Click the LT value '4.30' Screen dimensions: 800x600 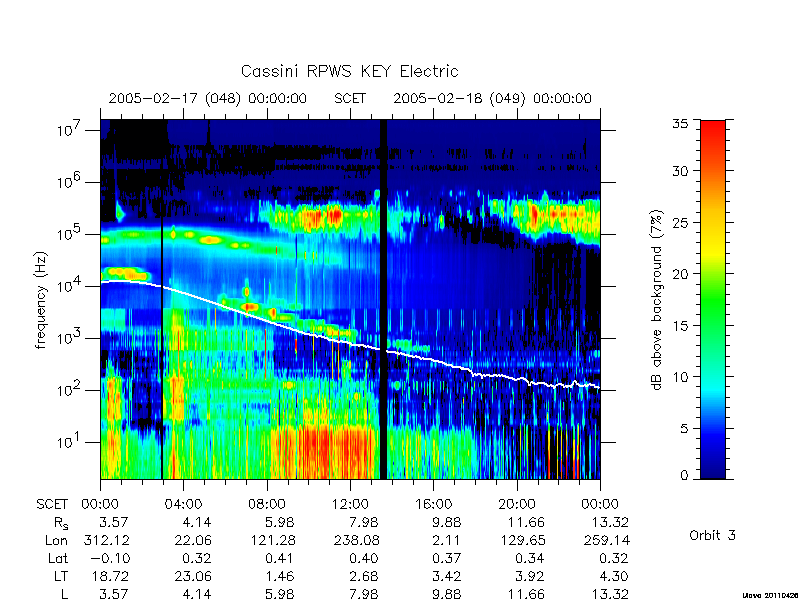click(x=613, y=576)
